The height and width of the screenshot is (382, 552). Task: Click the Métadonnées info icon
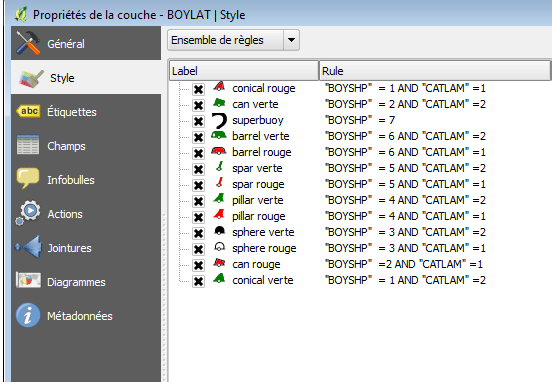click(28, 315)
